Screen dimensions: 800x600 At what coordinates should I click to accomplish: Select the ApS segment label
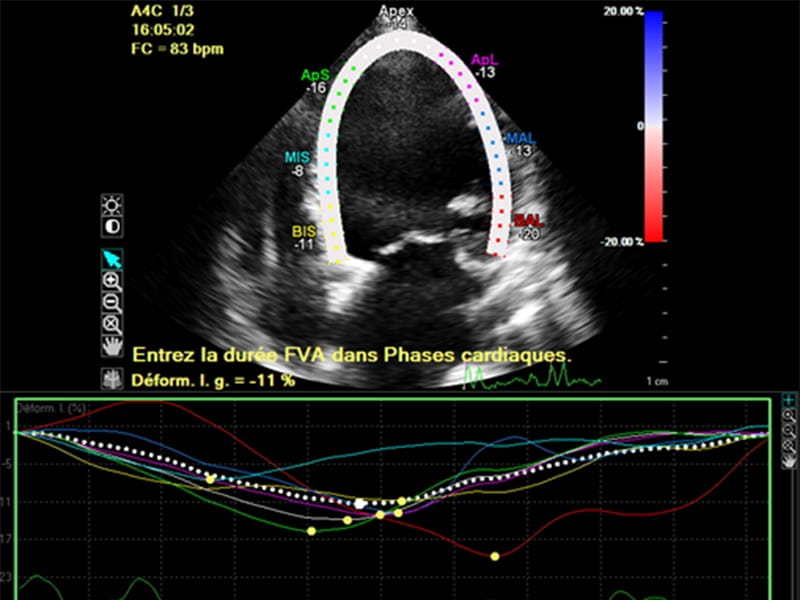click(315, 75)
